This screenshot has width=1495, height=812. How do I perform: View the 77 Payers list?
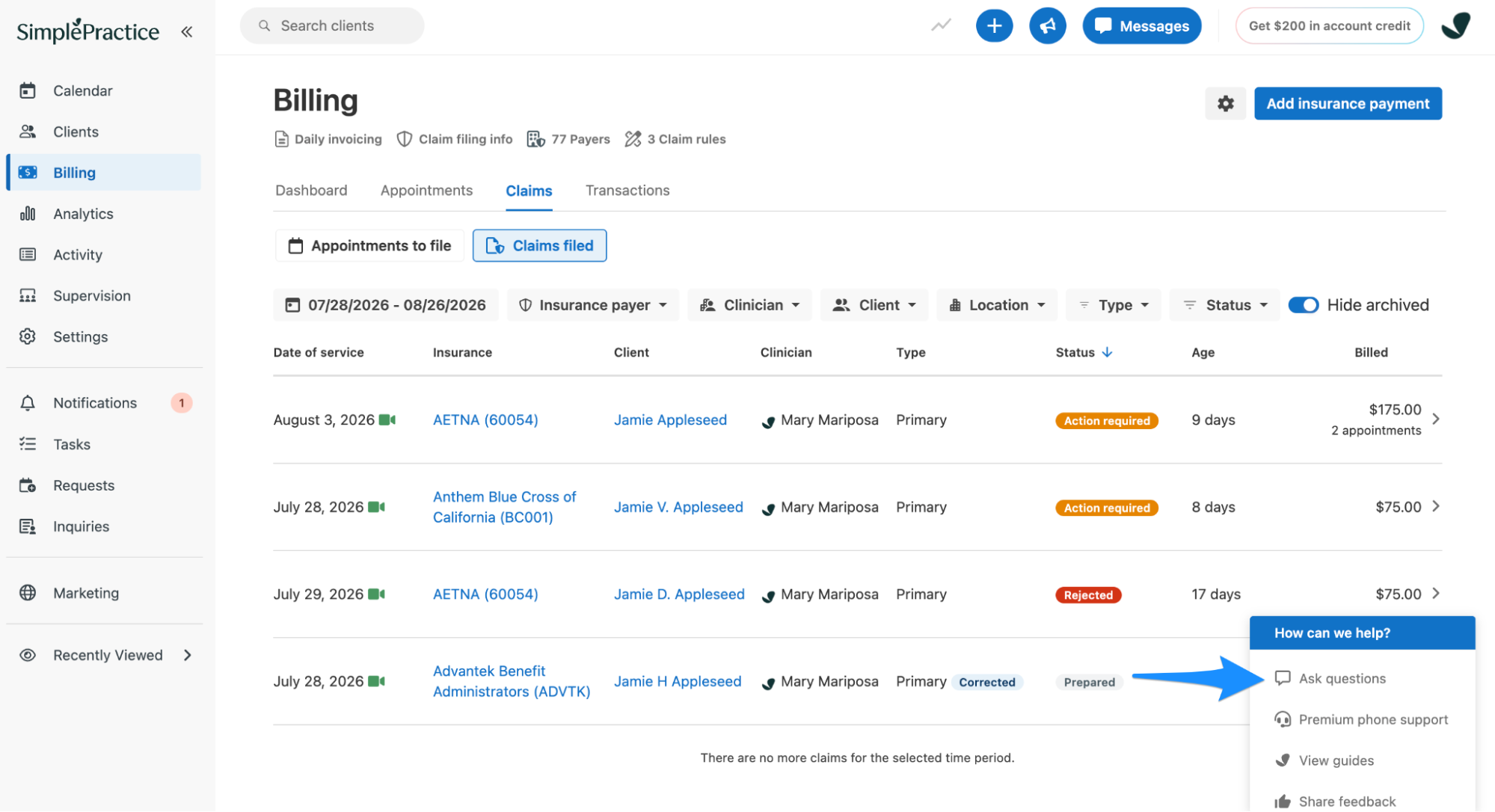(568, 139)
